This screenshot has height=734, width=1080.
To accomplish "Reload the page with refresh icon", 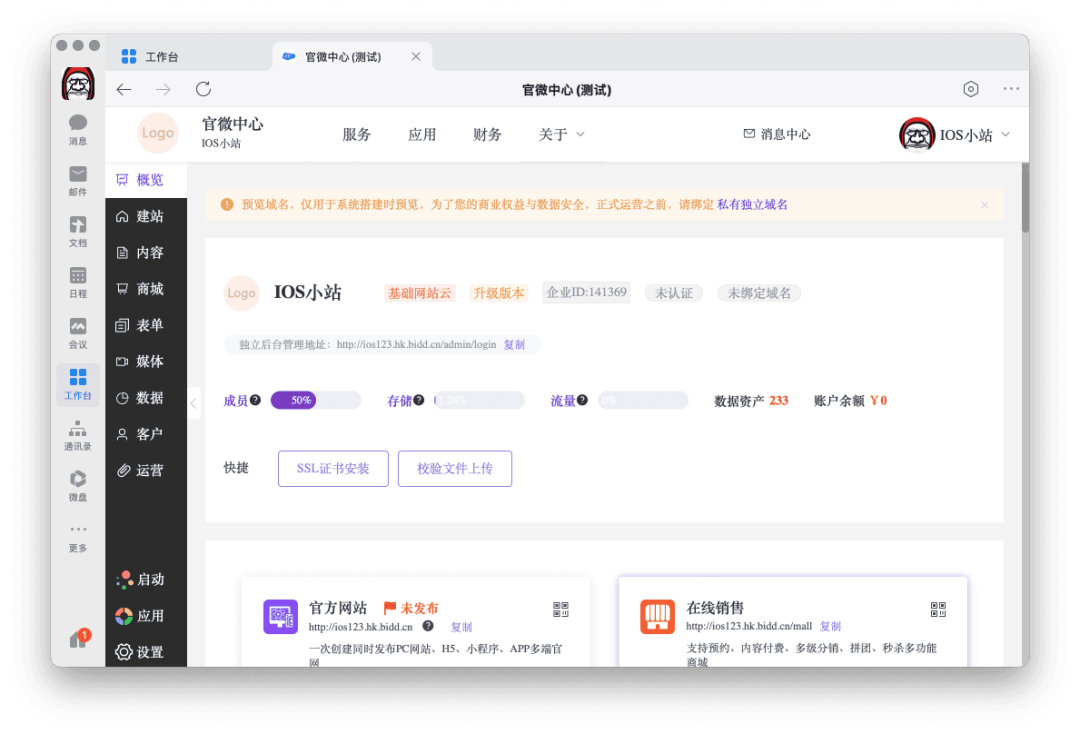I will pos(203,89).
